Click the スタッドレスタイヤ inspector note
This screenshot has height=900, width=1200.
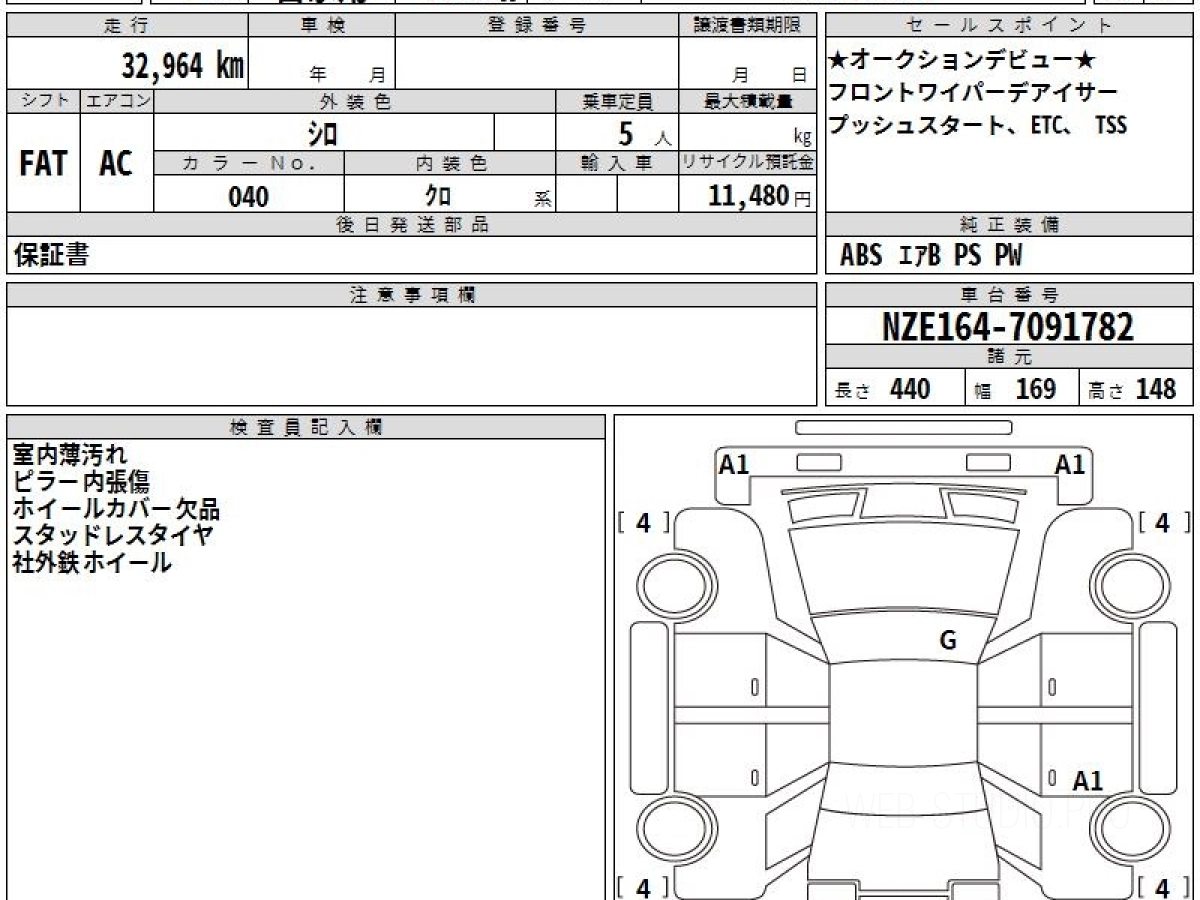(x=112, y=536)
